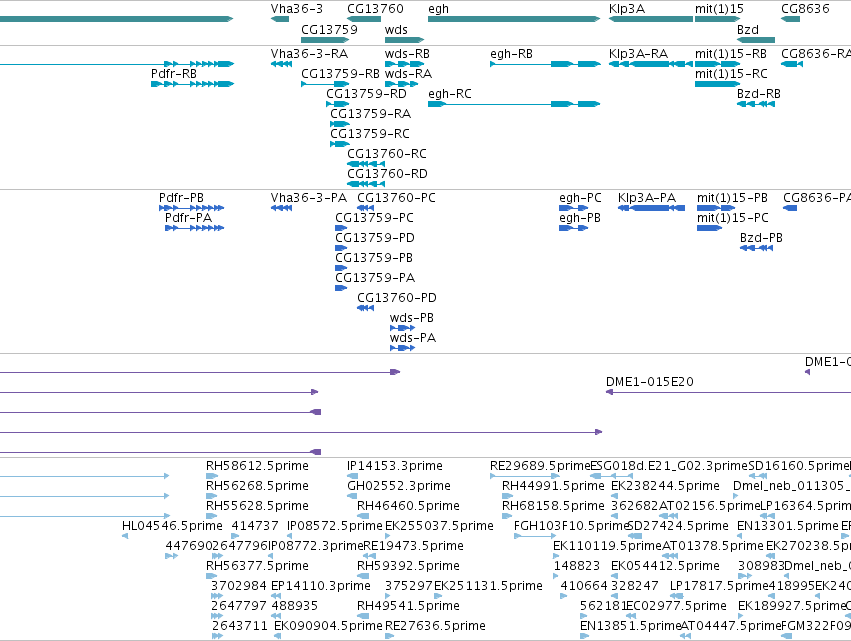This screenshot has width=851, height=641.
Task: Select the Vha36-3 gene label
Action: pyautogui.click(x=297, y=9)
